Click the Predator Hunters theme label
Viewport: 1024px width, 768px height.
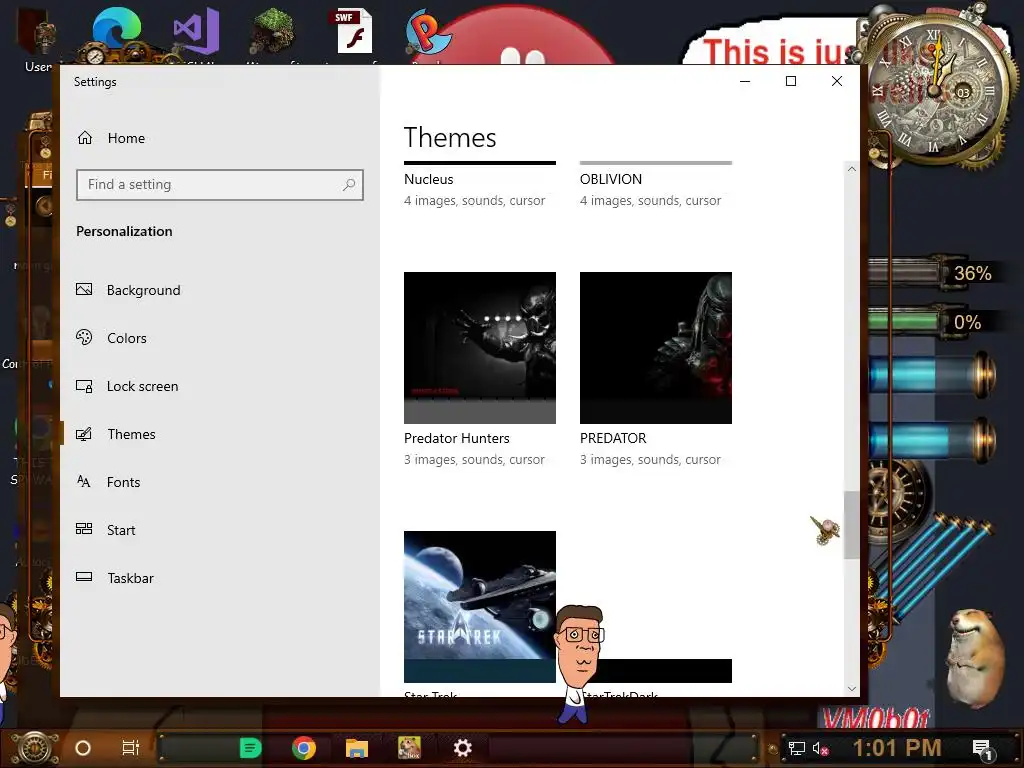point(456,438)
